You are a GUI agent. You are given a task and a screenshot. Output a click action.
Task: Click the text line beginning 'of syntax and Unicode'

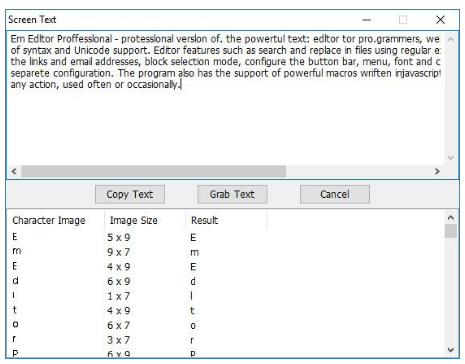coord(225,50)
